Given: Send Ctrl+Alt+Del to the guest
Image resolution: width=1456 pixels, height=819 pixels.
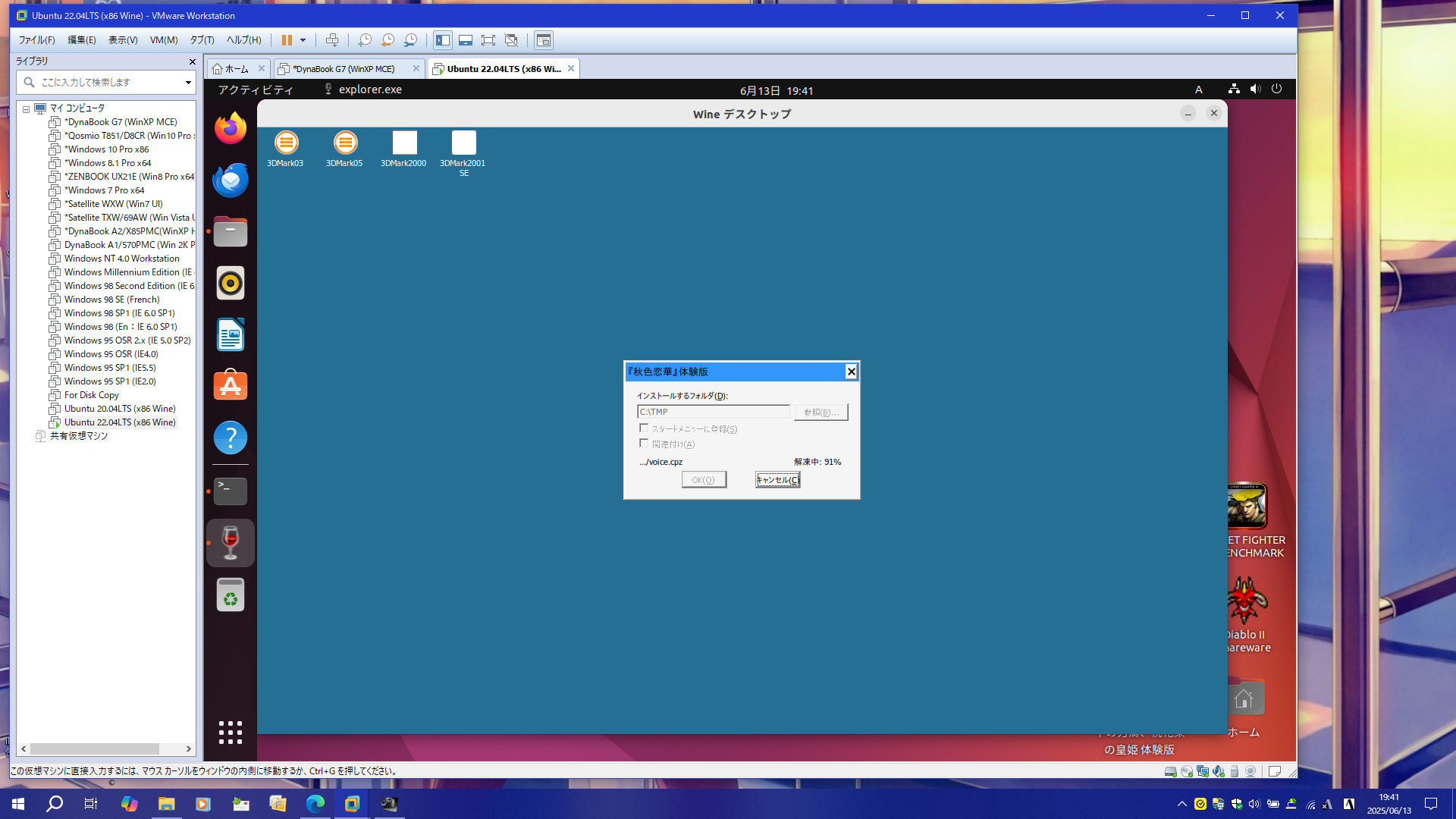Looking at the screenshot, I should click(332, 40).
